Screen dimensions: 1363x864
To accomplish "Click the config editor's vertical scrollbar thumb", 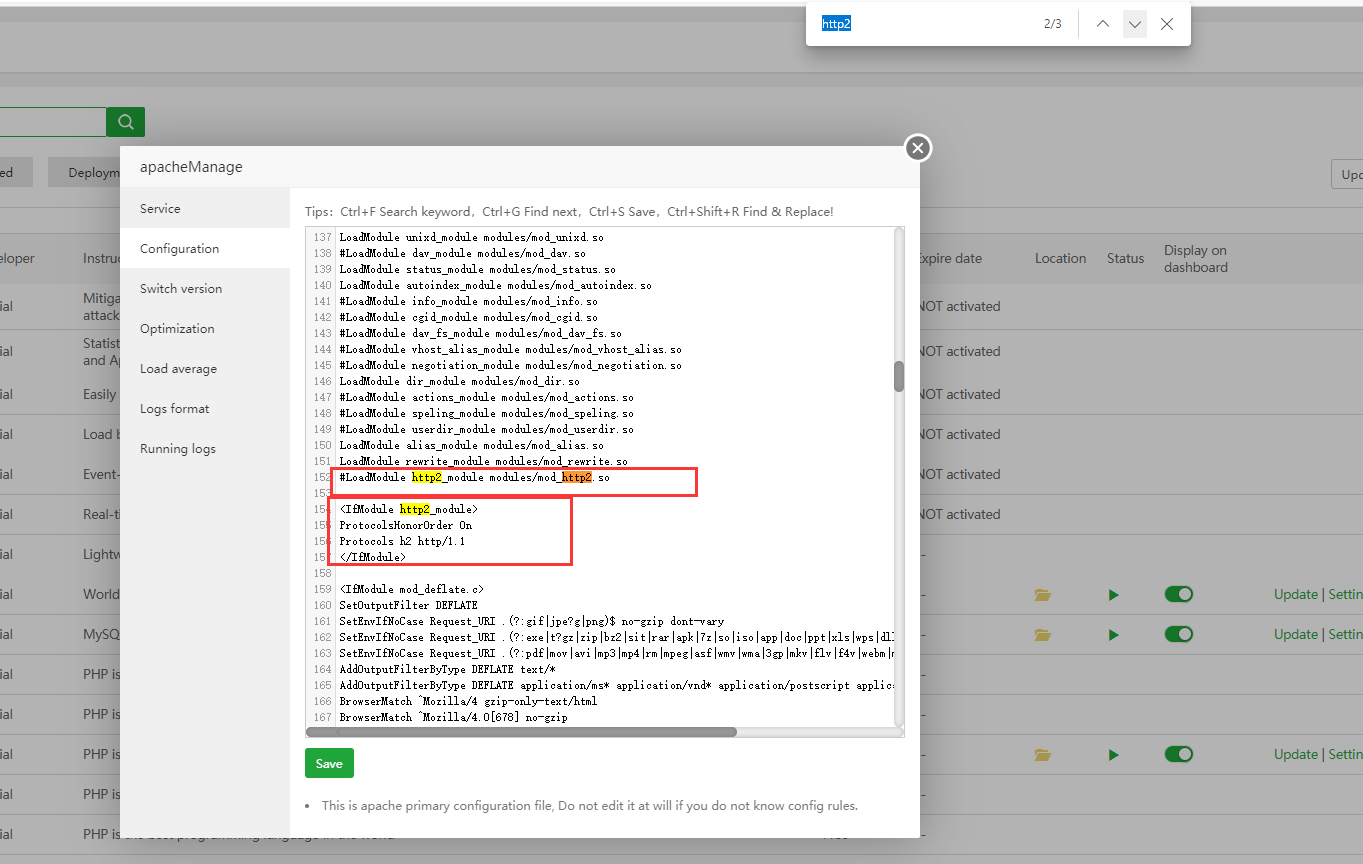I will 899,376.
